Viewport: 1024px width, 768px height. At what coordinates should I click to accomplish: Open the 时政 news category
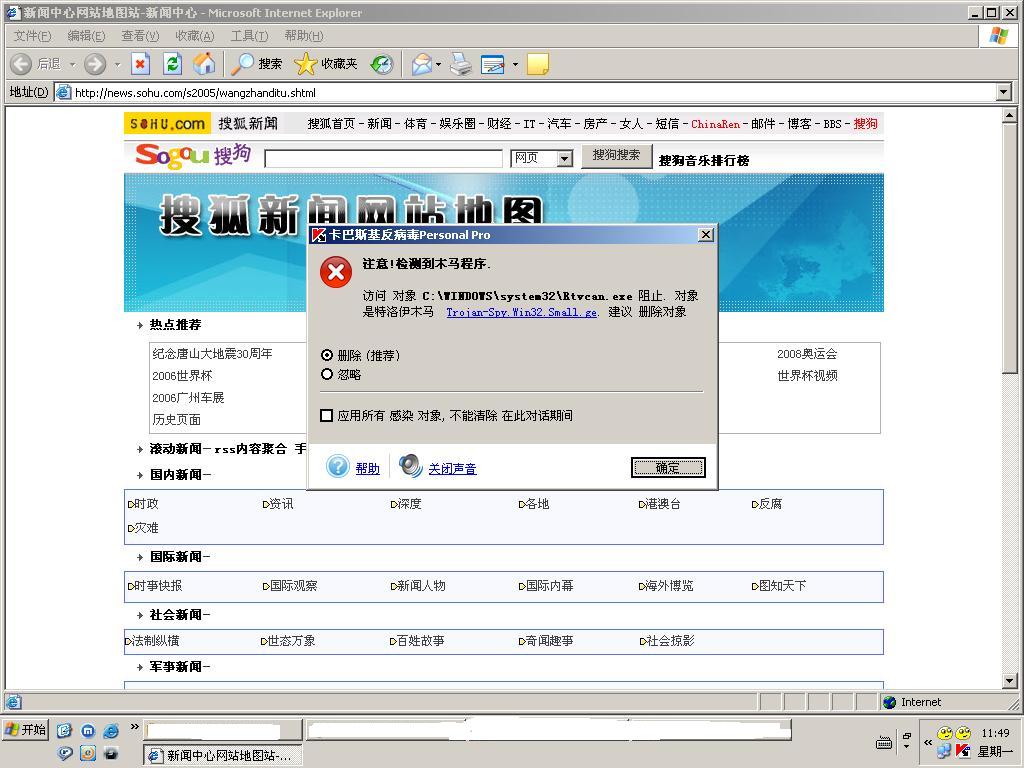click(146, 504)
